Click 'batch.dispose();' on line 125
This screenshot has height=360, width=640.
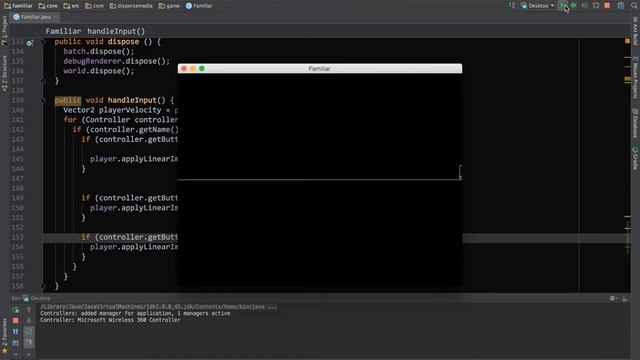[99, 51]
